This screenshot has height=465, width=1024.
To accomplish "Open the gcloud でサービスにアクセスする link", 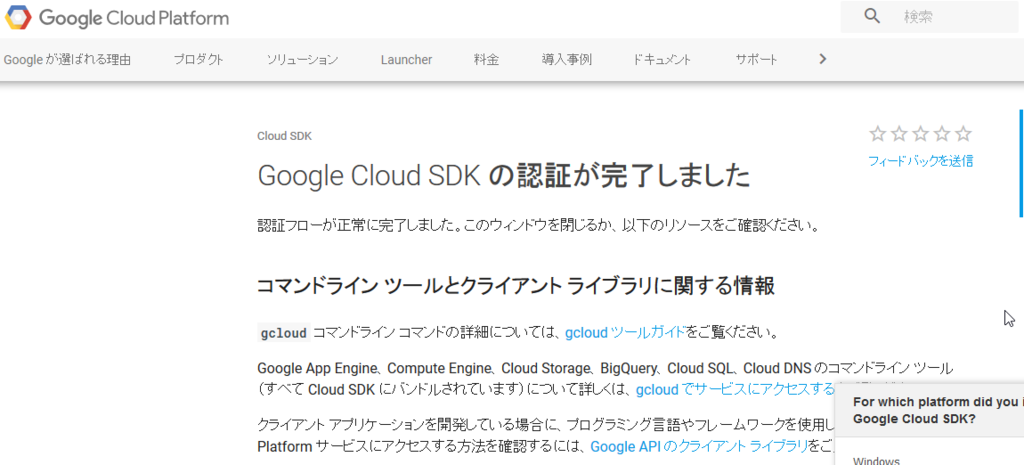I will click(x=735, y=390).
